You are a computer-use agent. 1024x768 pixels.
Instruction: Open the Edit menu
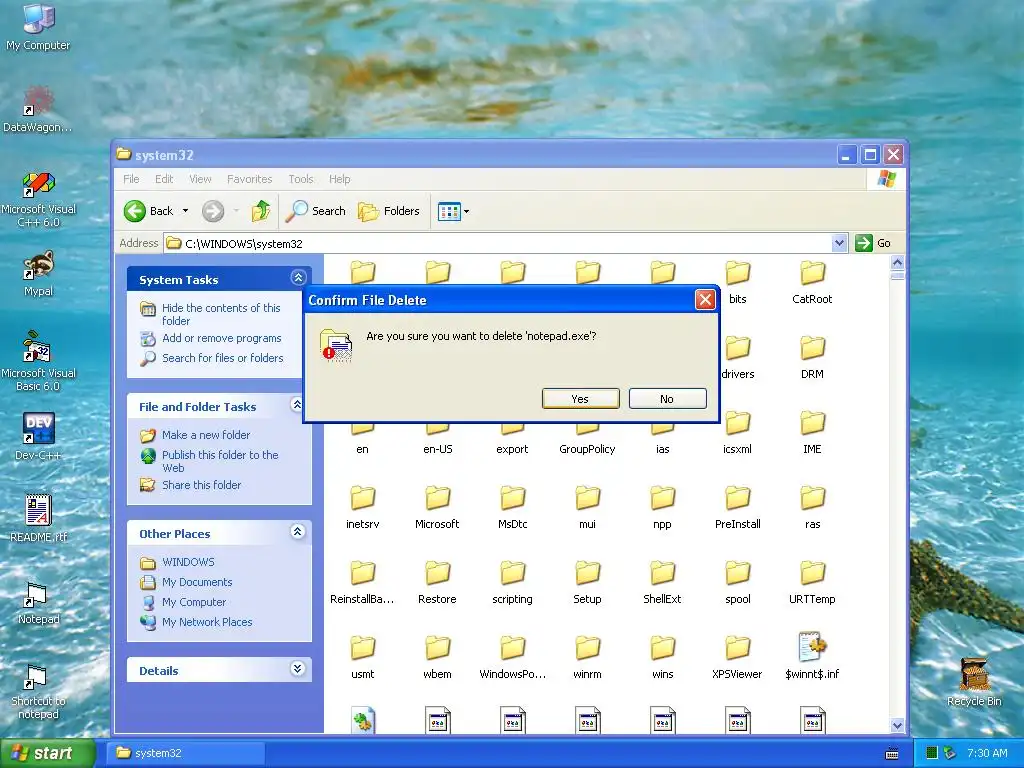click(164, 179)
